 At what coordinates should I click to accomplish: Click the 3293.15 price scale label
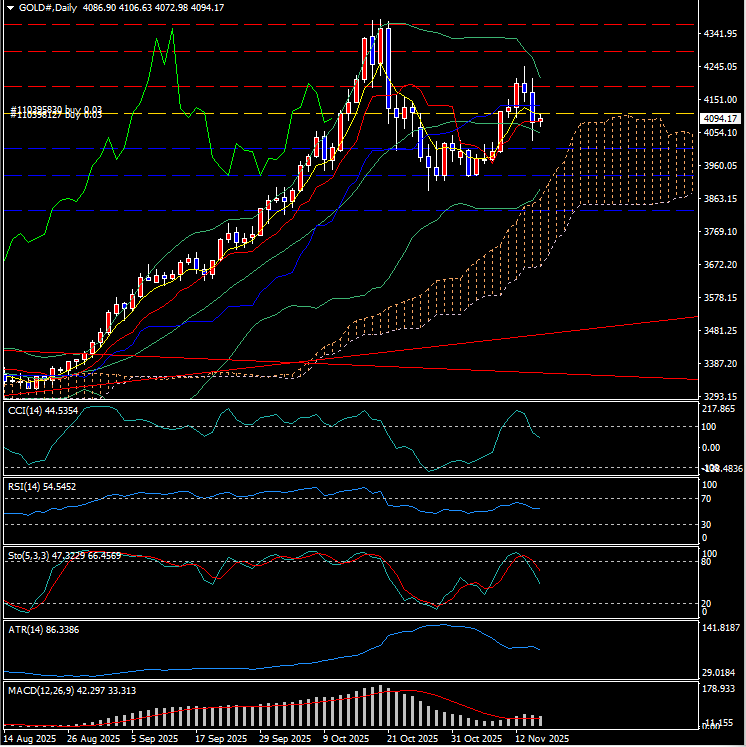pyautogui.click(x=720, y=396)
